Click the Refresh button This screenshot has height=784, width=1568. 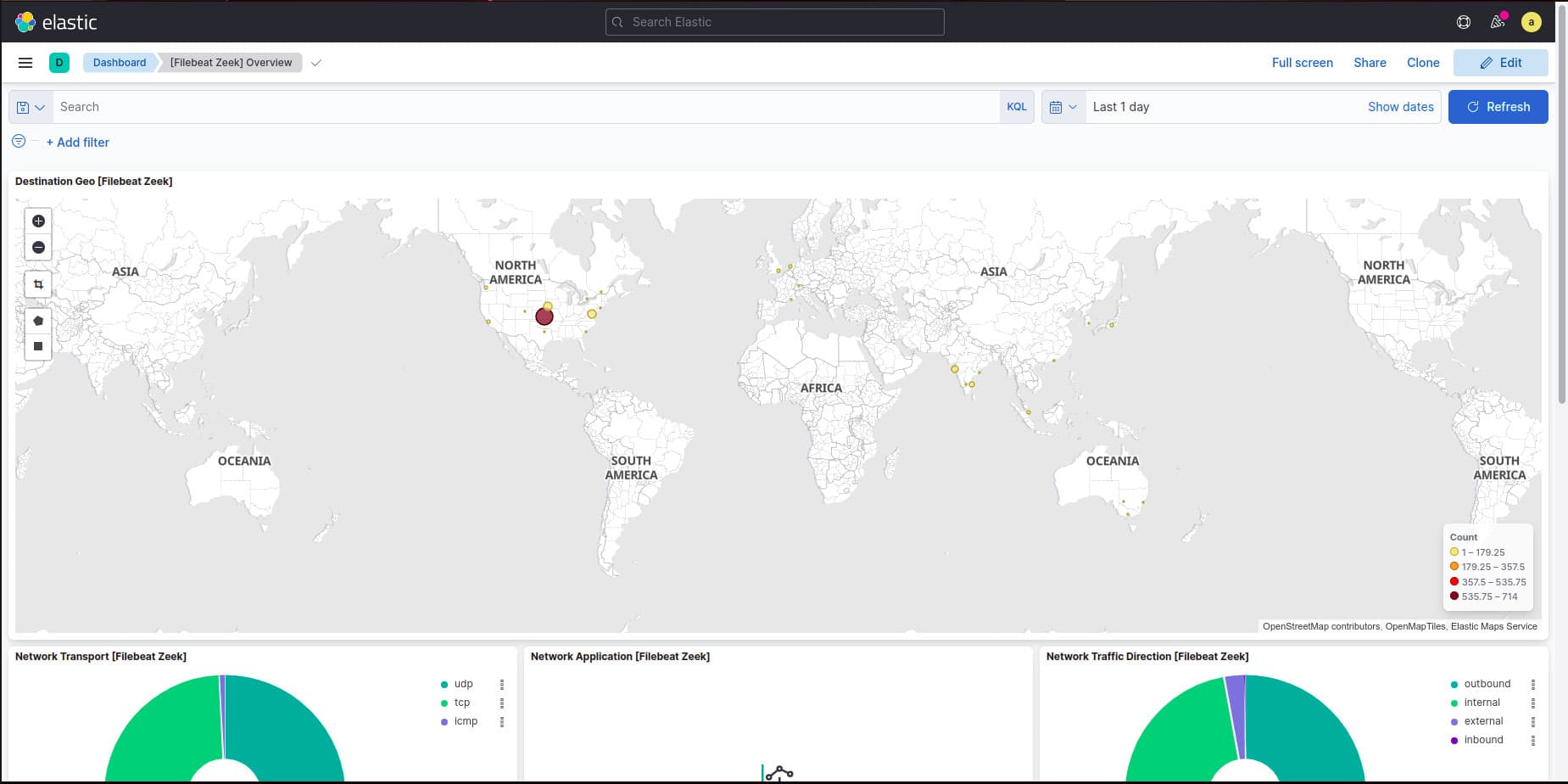[1498, 107]
